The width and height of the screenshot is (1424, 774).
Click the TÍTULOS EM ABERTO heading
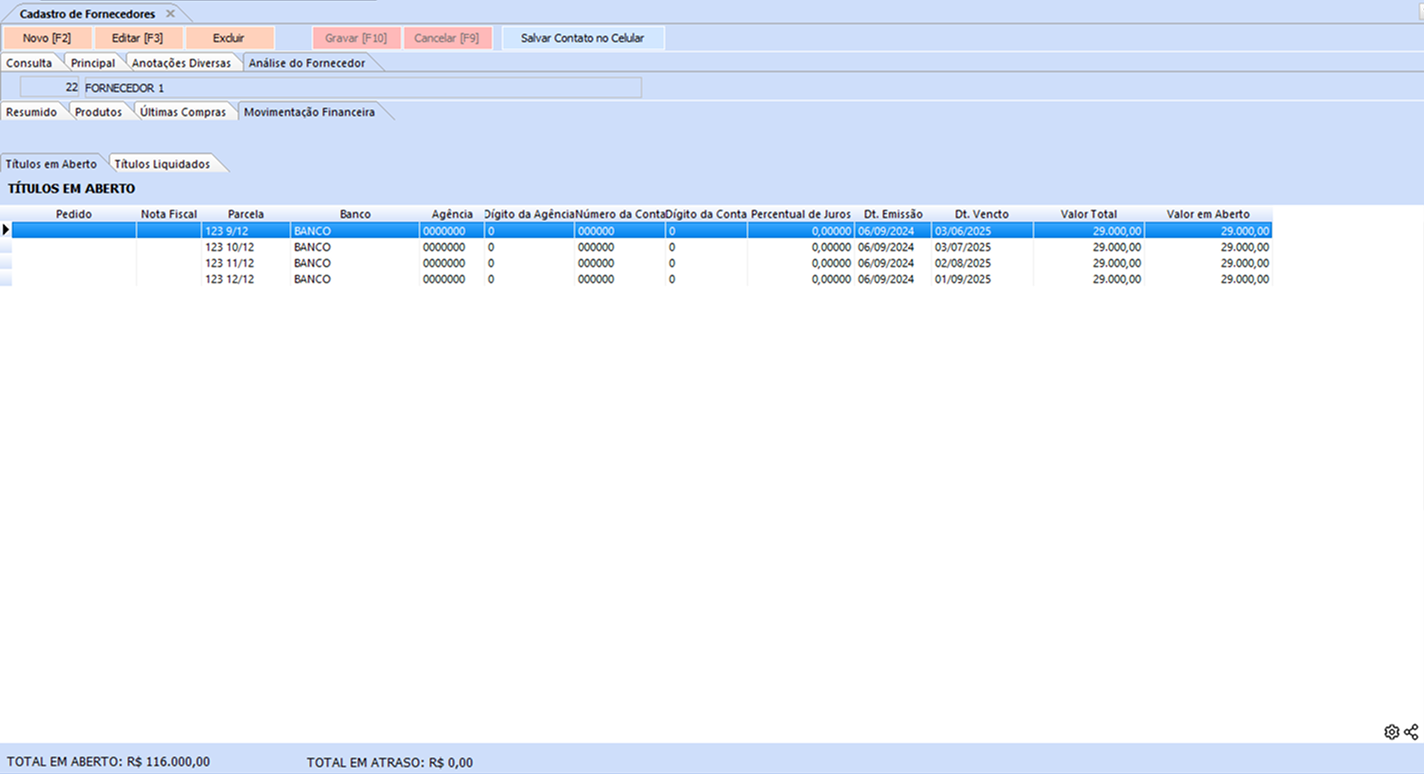point(71,188)
